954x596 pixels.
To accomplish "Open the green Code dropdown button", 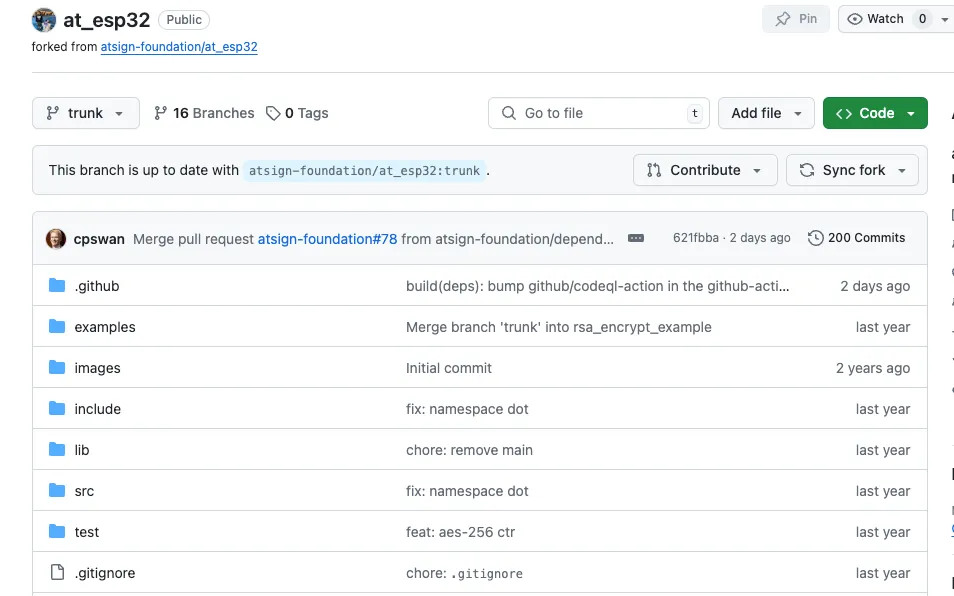I will (875, 113).
